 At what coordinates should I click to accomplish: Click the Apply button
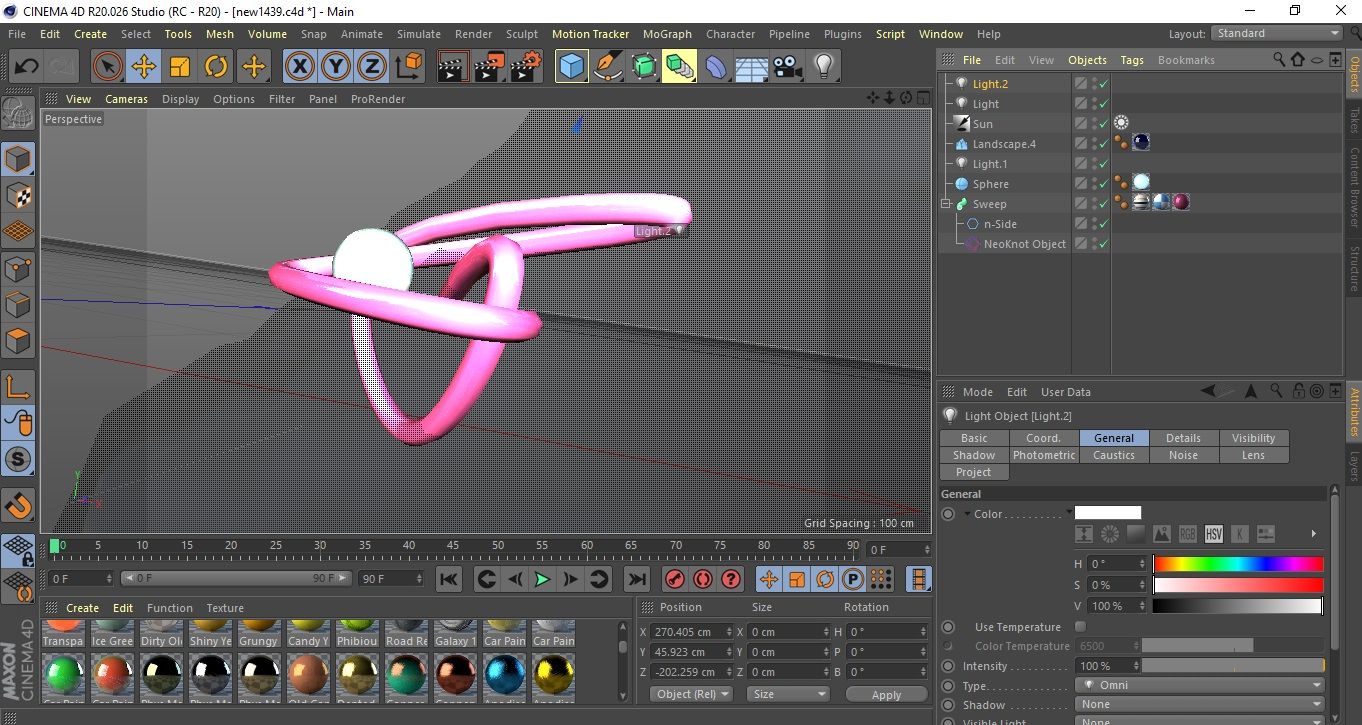pos(886,694)
